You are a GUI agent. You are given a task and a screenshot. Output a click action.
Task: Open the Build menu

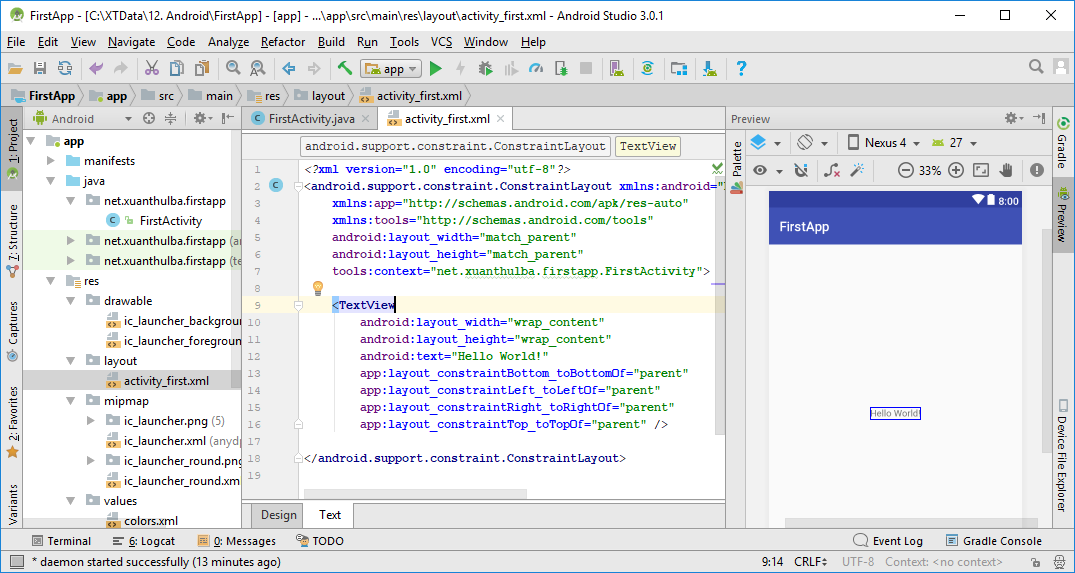331,42
